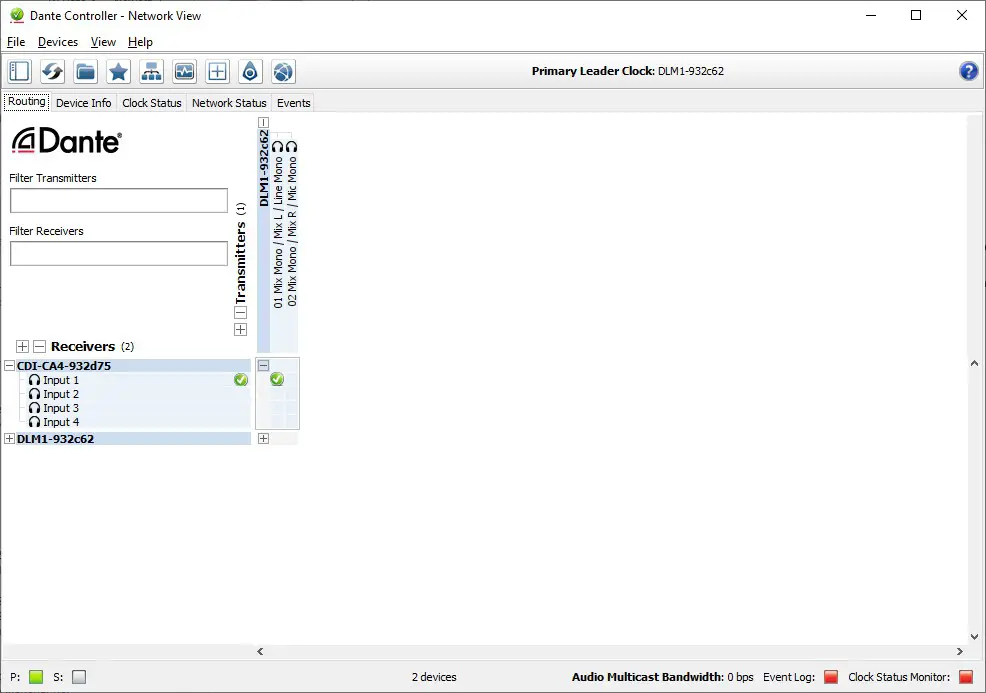Expand the DLM1-932c62 receiver tree node
This screenshot has height=693, width=986.
[9, 439]
